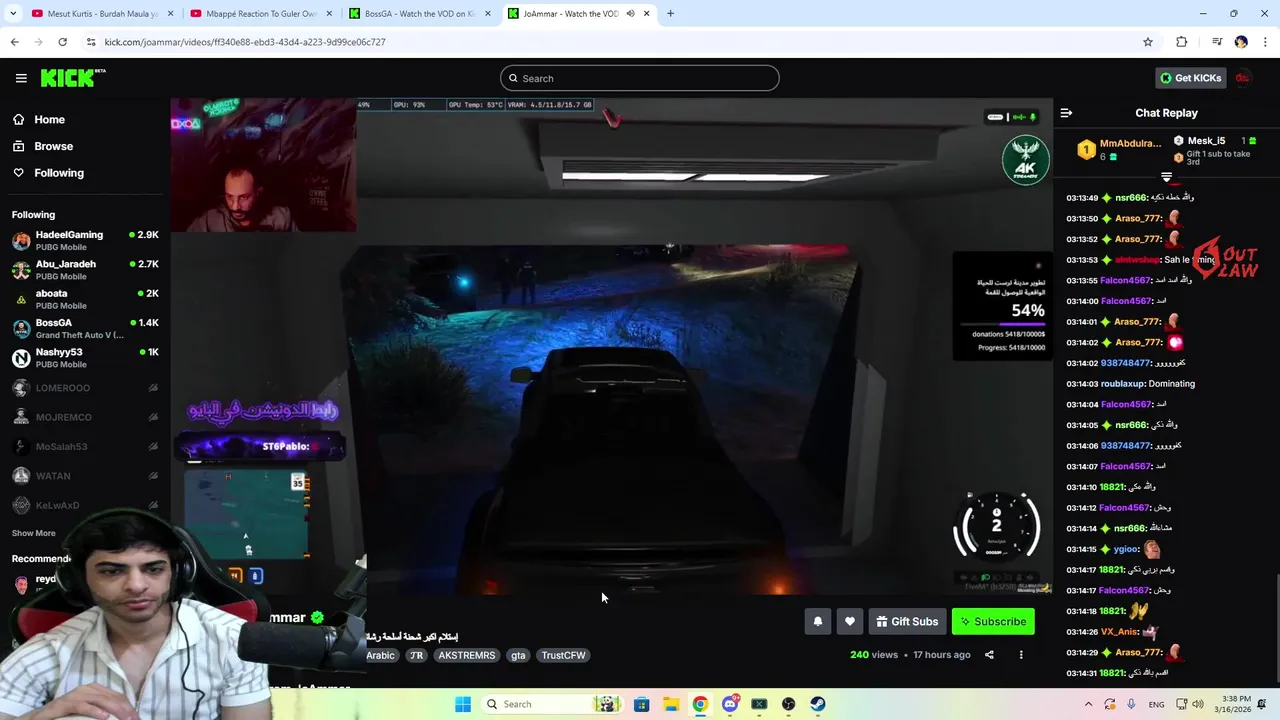Open offline channel LOMEROOO
Viewport: 1280px width, 720px height.
coord(85,388)
